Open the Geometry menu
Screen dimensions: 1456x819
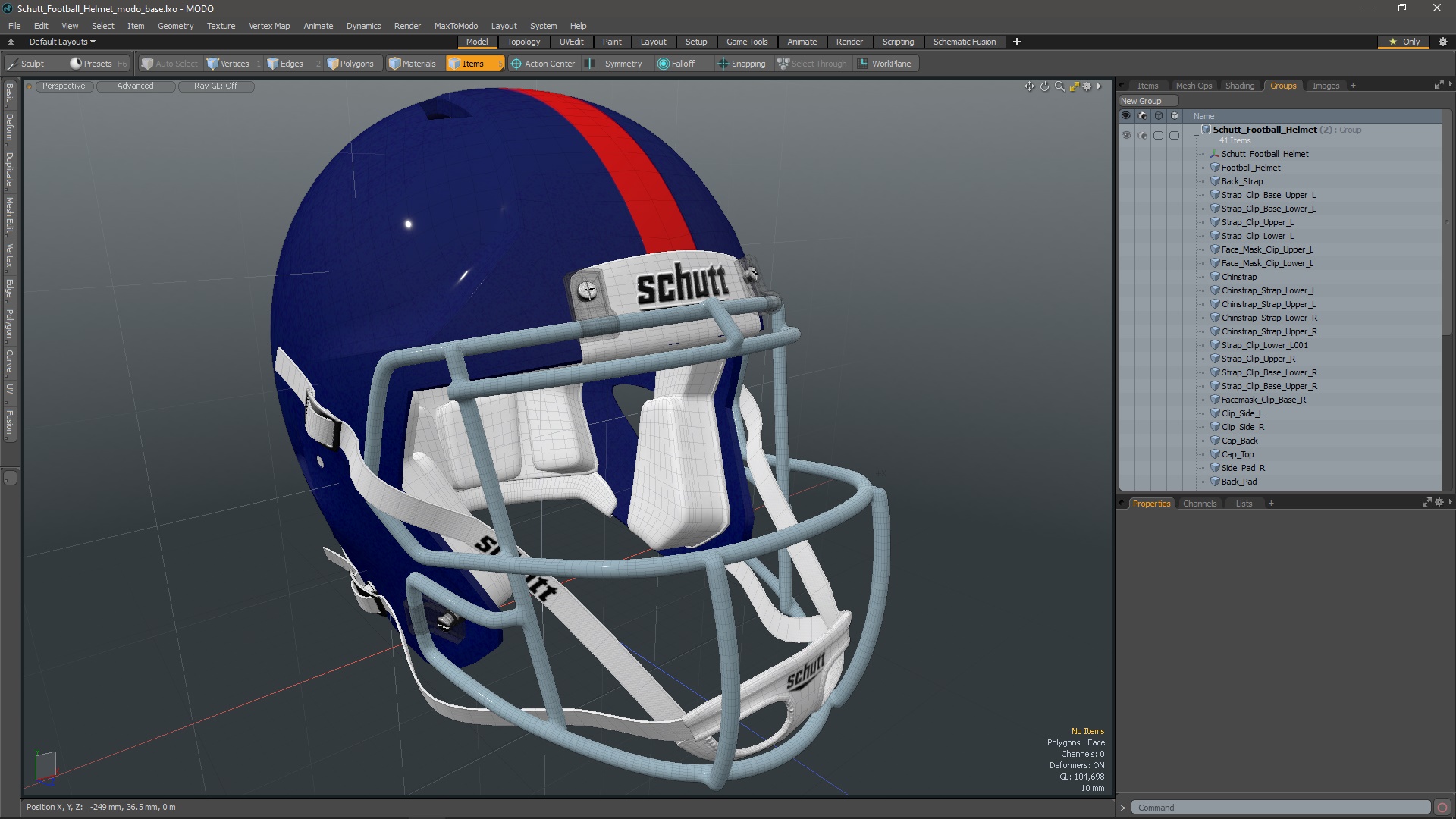(x=175, y=26)
